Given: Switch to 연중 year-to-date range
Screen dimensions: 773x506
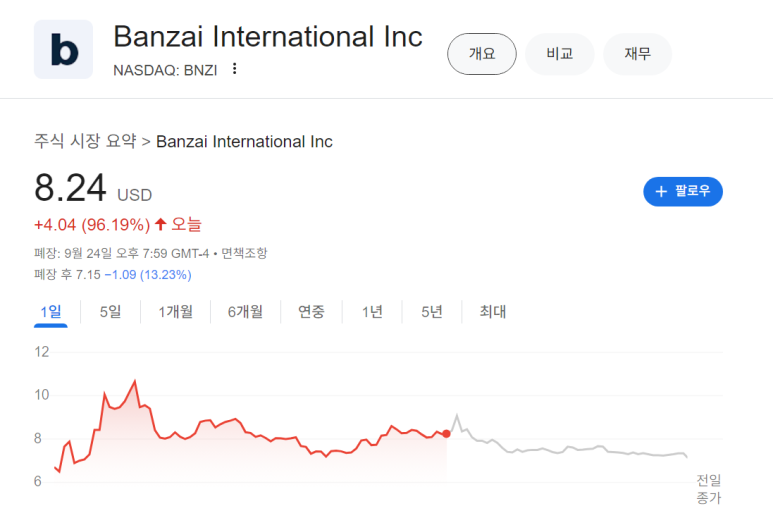Looking at the screenshot, I should click(311, 312).
